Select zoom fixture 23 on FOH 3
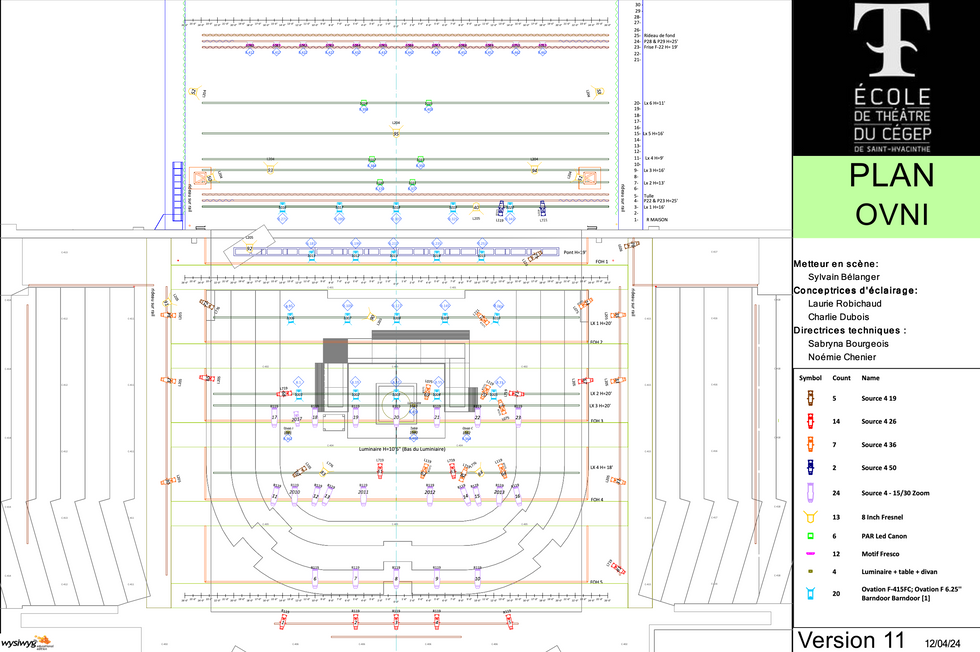Image resolution: width=980 pixels, height=652 pixels. pos(518,417)
